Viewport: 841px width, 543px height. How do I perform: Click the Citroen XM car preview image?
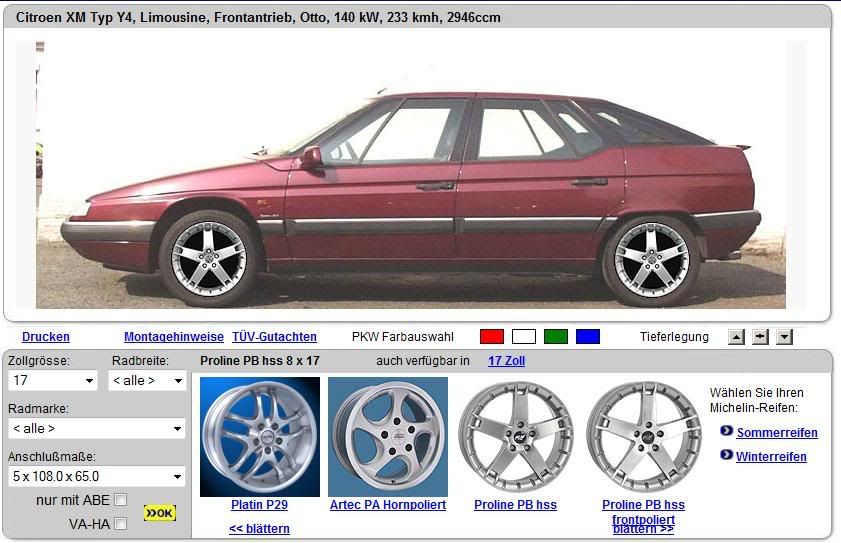(x=411, y=175)
